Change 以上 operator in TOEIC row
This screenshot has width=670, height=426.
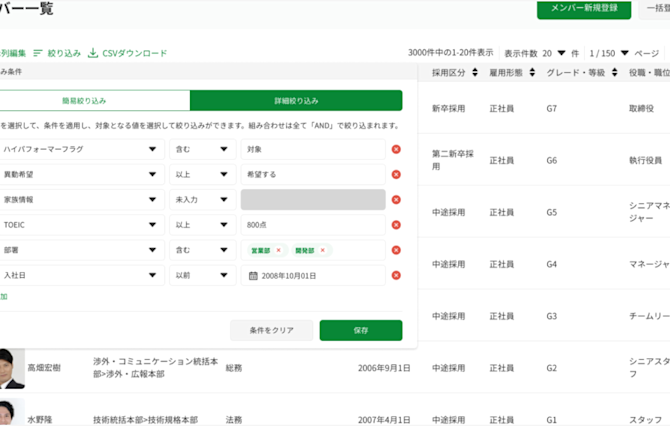click(x=203, y=225)
